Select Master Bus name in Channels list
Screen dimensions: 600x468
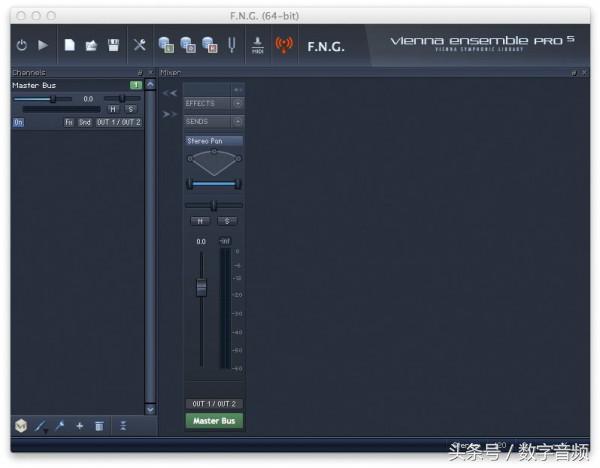click(x=34, y=85)
